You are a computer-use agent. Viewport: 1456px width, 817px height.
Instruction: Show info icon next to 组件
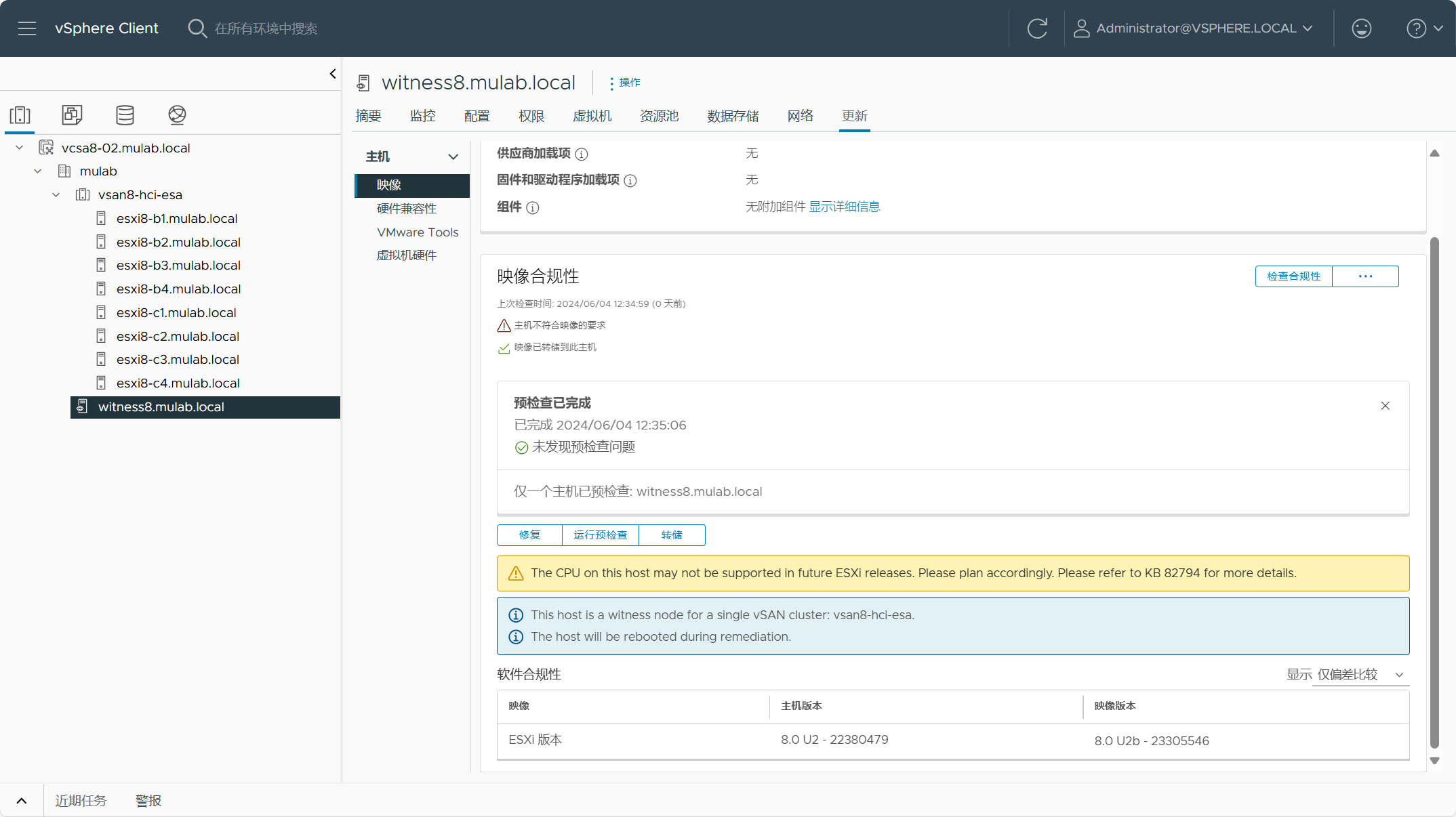point(533,208)
